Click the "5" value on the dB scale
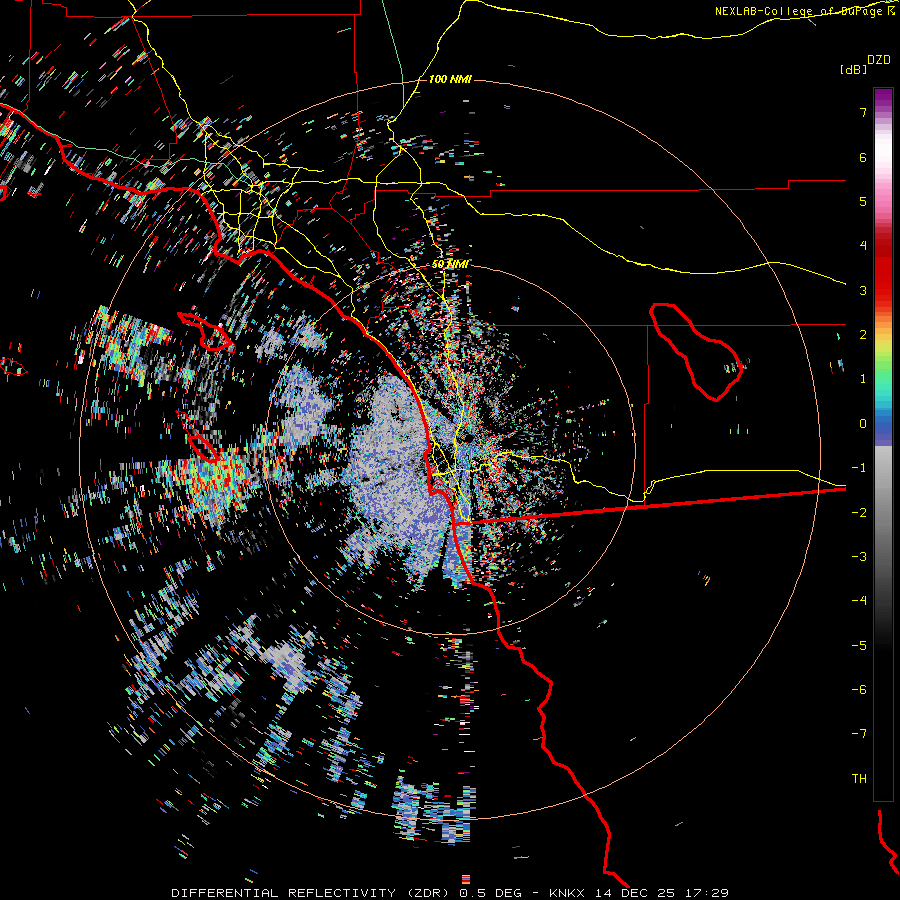Viewport: 900px width, 900px height. coord(863,201)
